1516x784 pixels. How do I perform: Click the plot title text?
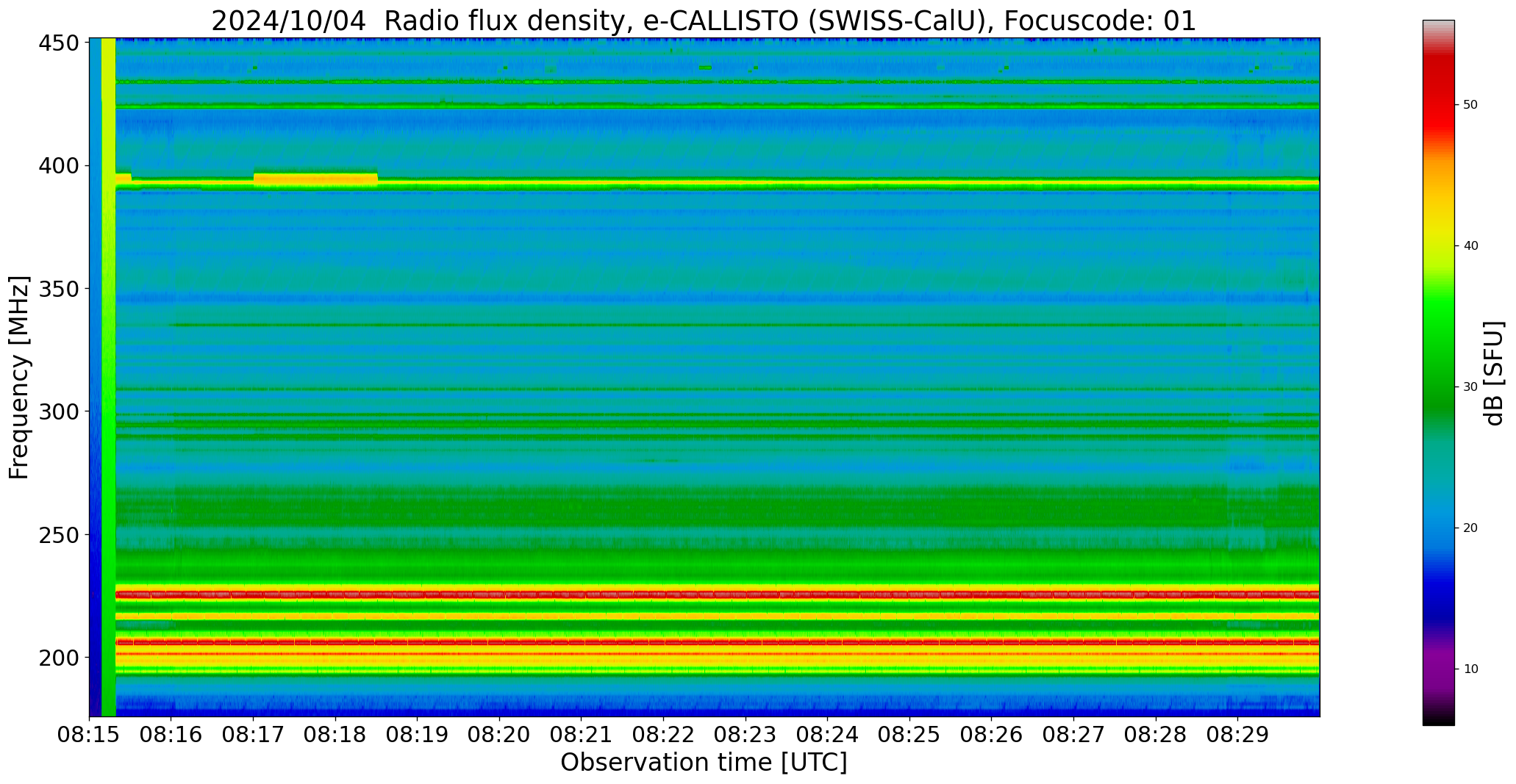click(704, 21)
